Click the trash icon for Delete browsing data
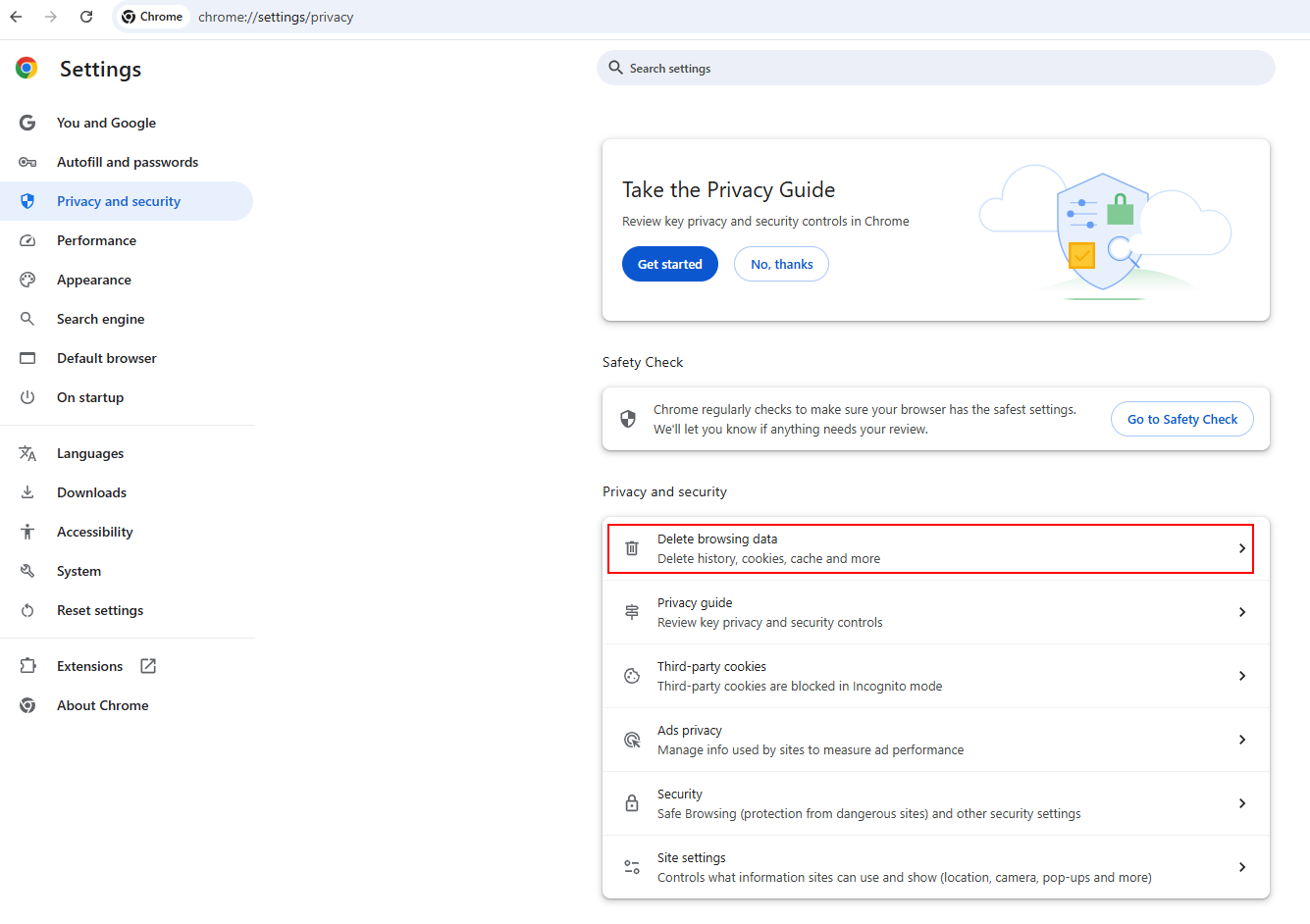Image resolution: width=1310 pixels, height=924 pixels. pos(632,548)
